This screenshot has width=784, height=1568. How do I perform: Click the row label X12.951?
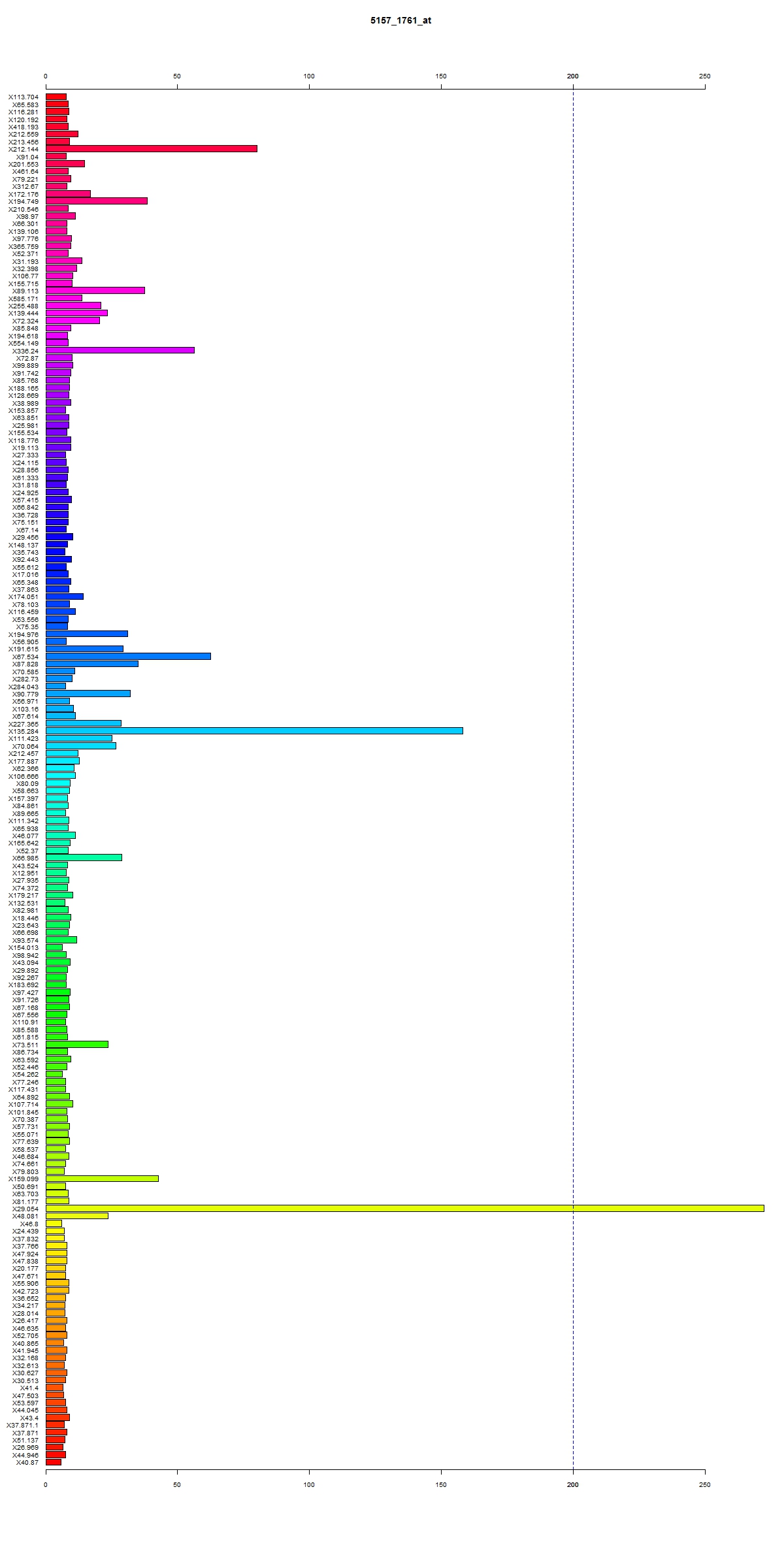[25, 873]
